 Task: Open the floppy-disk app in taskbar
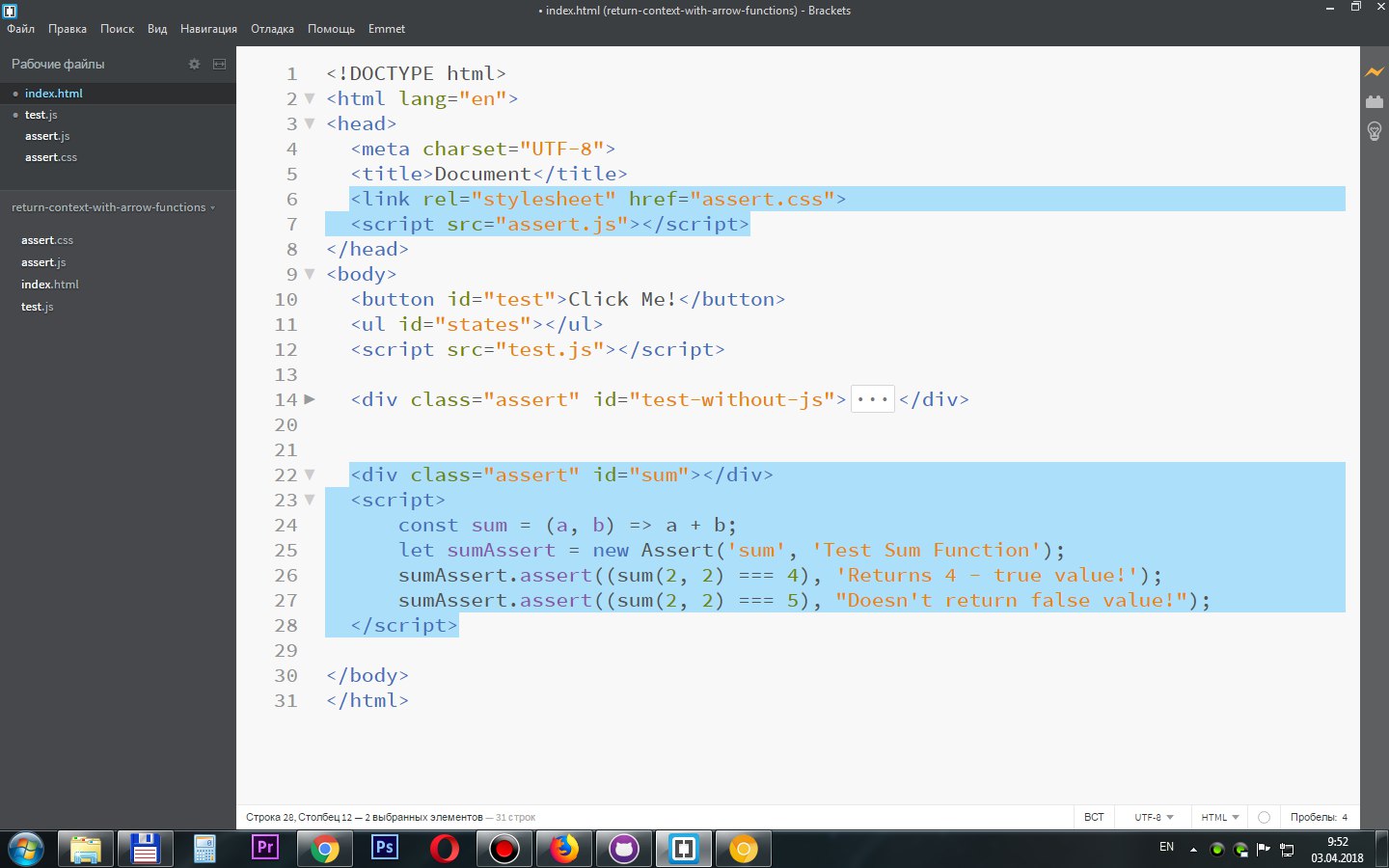(x=145, y=849)
